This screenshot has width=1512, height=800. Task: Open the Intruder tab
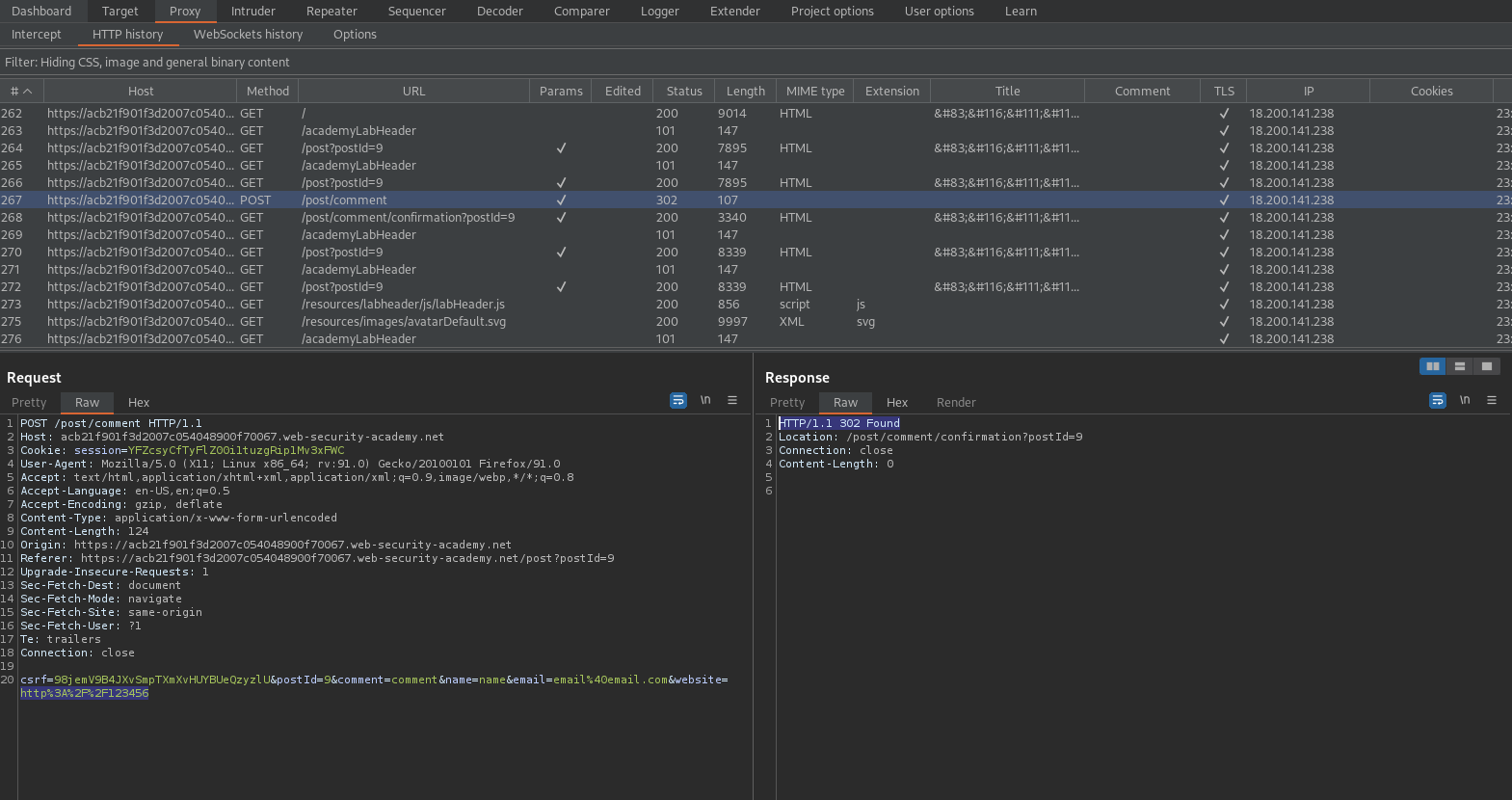point(253,12)
